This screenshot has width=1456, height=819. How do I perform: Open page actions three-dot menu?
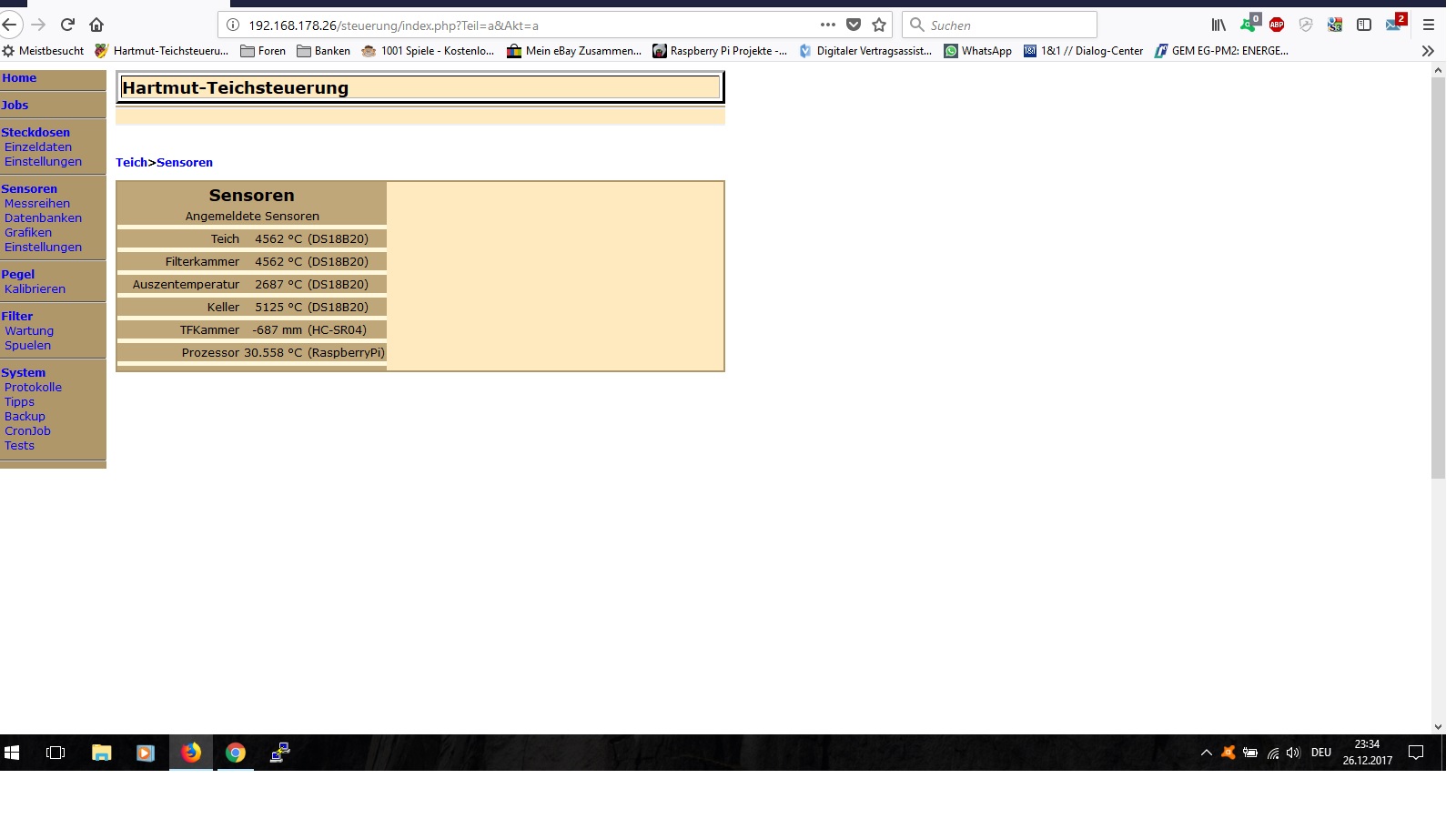tap(827, 25)
